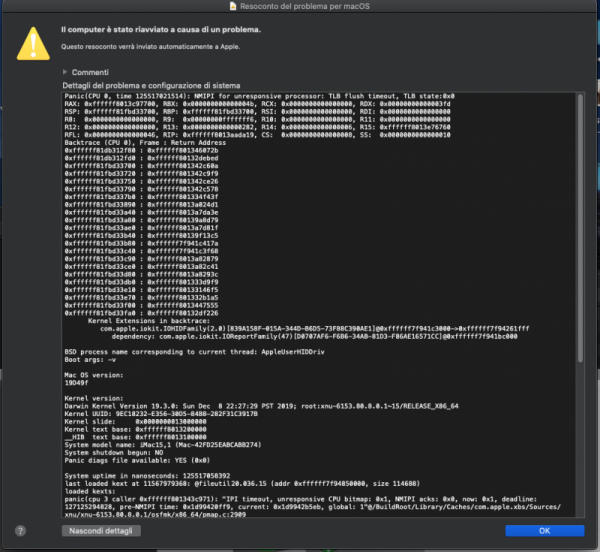Click 'BSD process name' AppleUserHIDDriv line

point(194,352)
